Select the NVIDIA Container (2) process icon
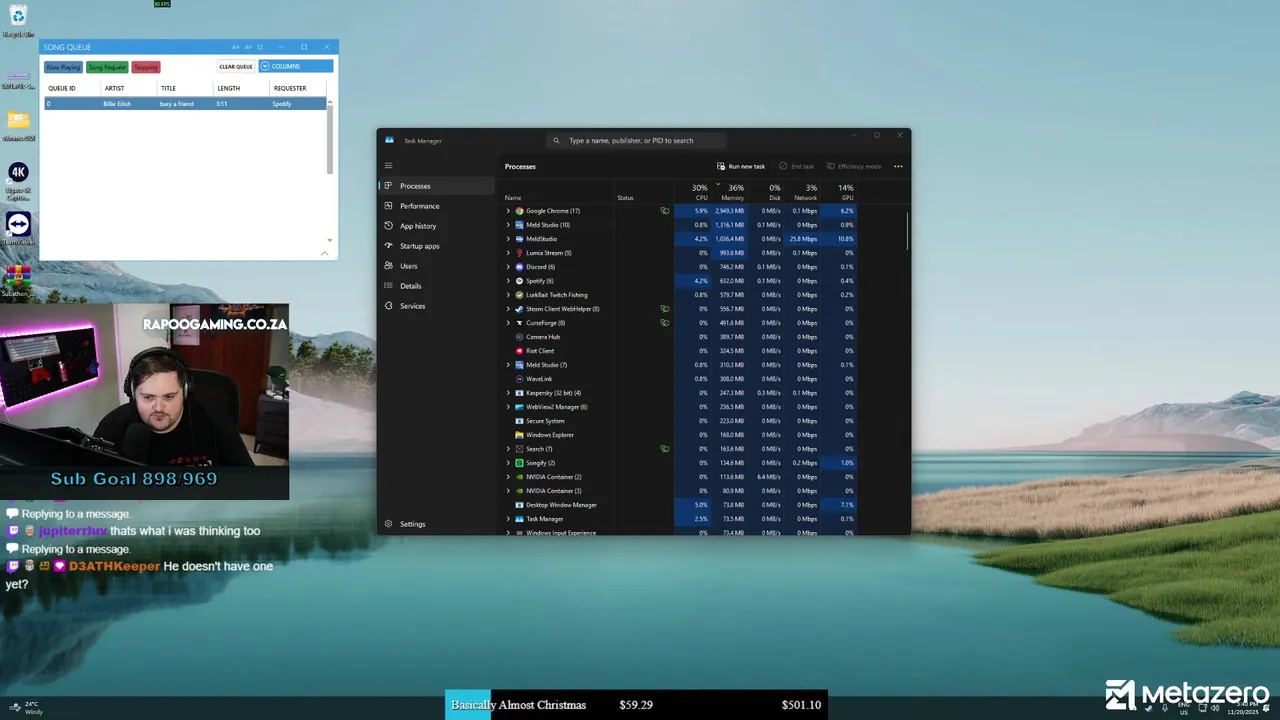This screenshot has height=720, width=1280. [x=519, y=477]
